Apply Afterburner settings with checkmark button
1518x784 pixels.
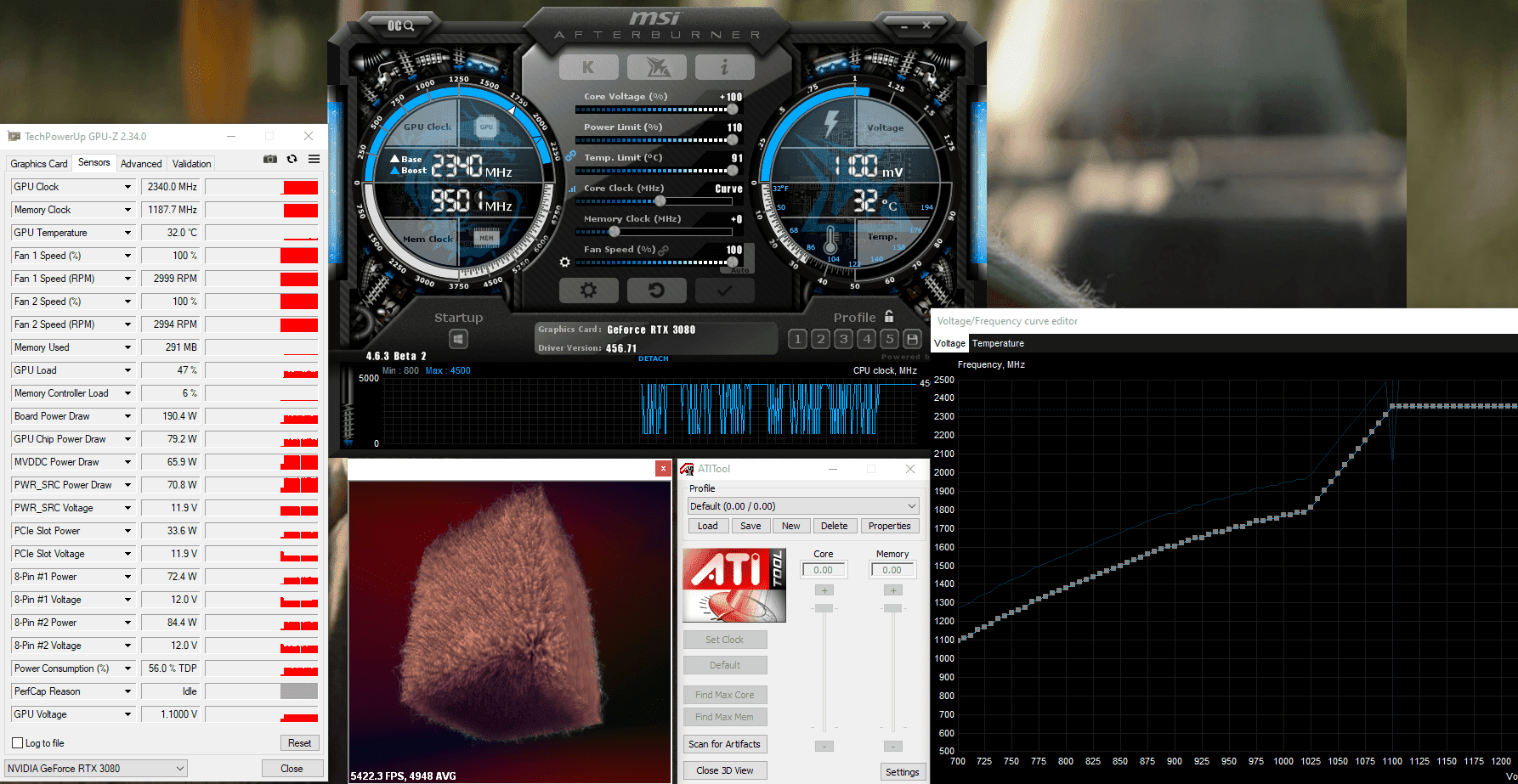tap(724, 290)
